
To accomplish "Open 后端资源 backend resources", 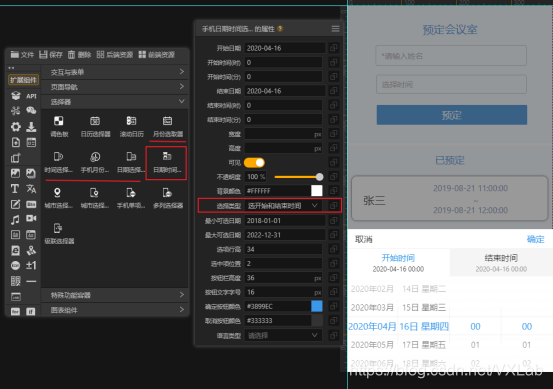I will [115, 55].
